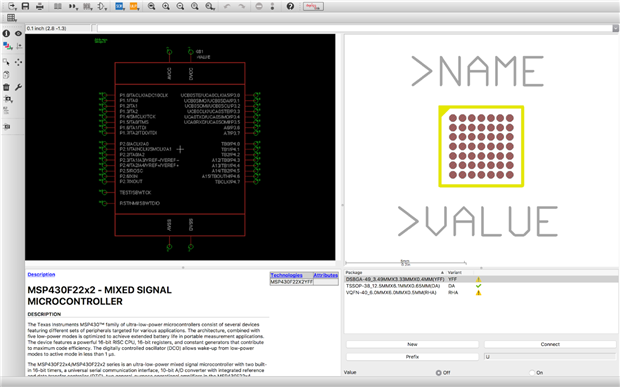This screenshot has width=620, height=387.
Task: Click the BGA package preview image
Action: (481, 146)
